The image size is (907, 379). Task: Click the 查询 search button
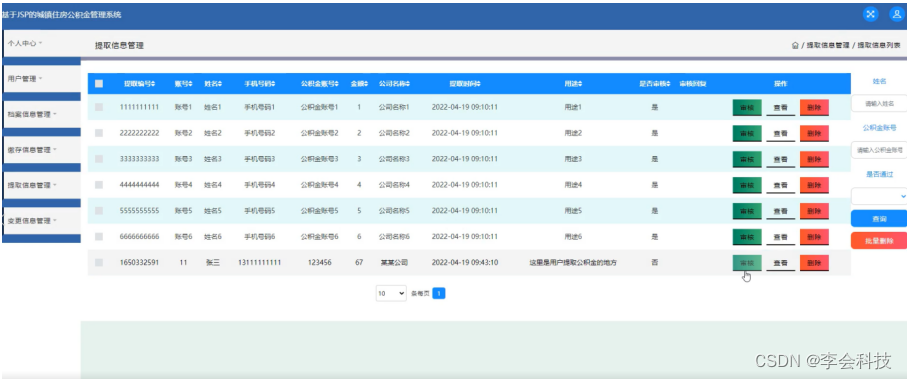coord(879,218)
